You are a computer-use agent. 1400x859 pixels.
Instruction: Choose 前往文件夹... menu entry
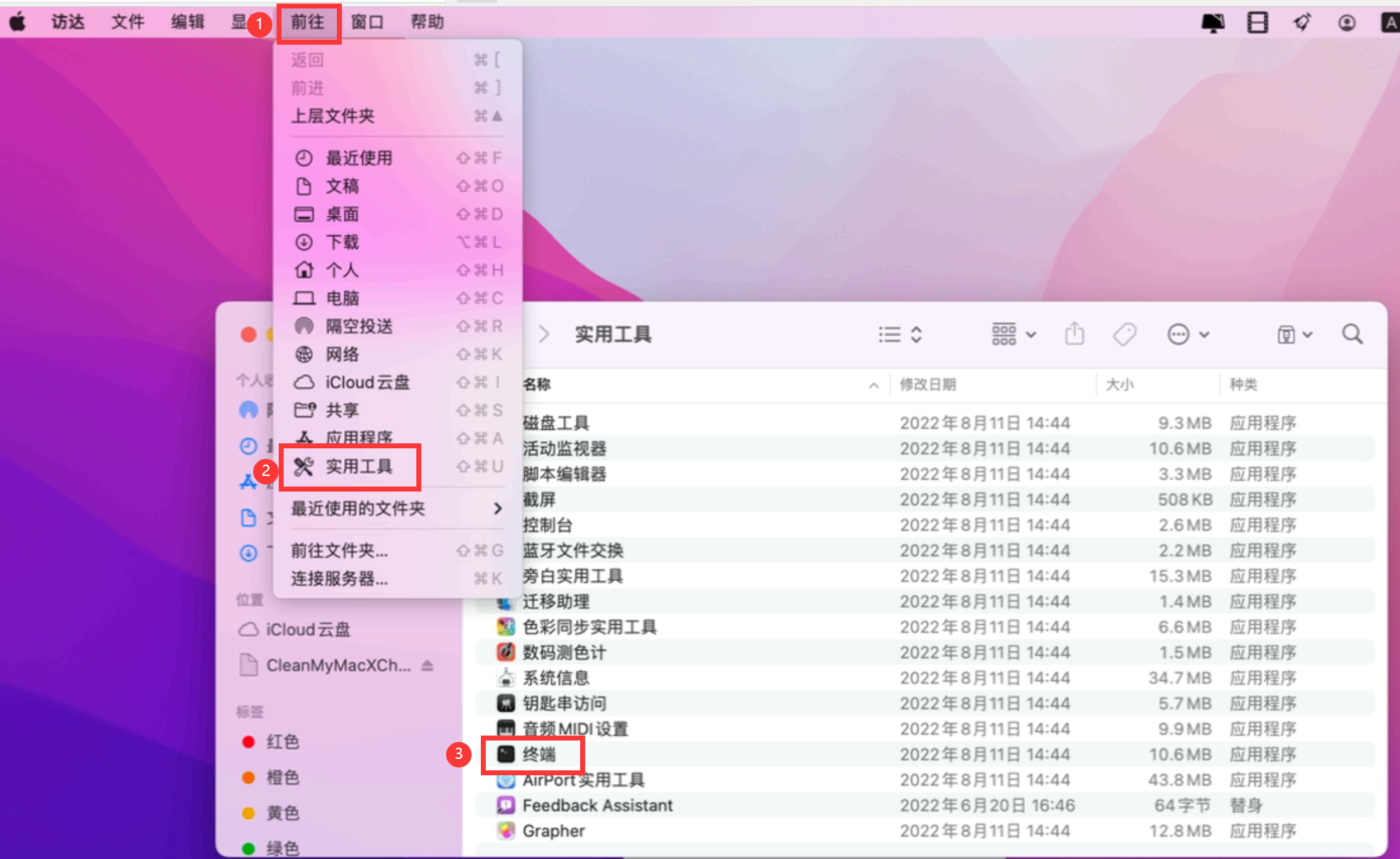point(340,550)
